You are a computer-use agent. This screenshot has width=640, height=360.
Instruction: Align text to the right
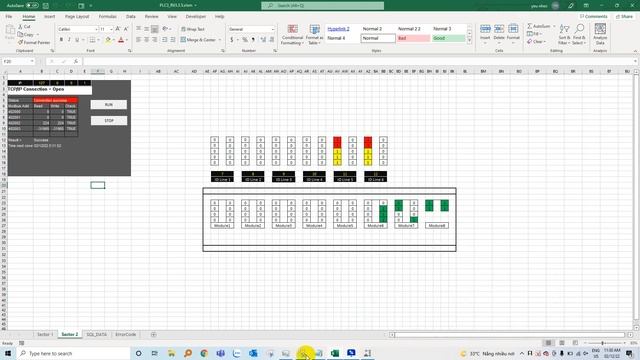click(x=155, y=40)
